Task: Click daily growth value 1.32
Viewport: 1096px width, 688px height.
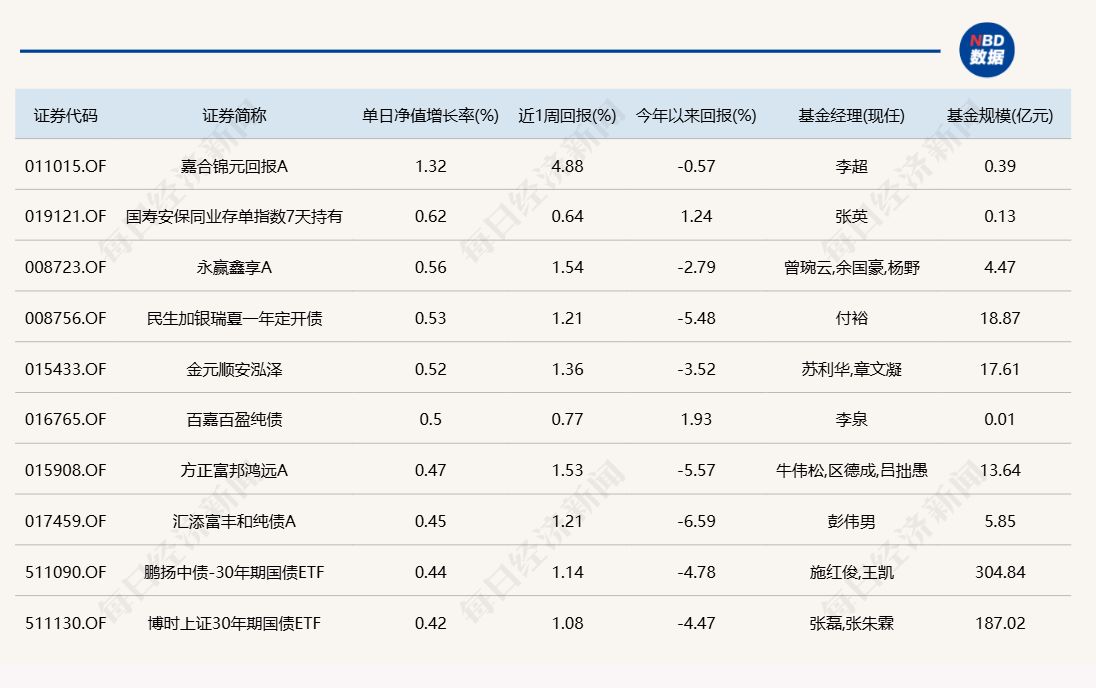Action: point(431,166)
